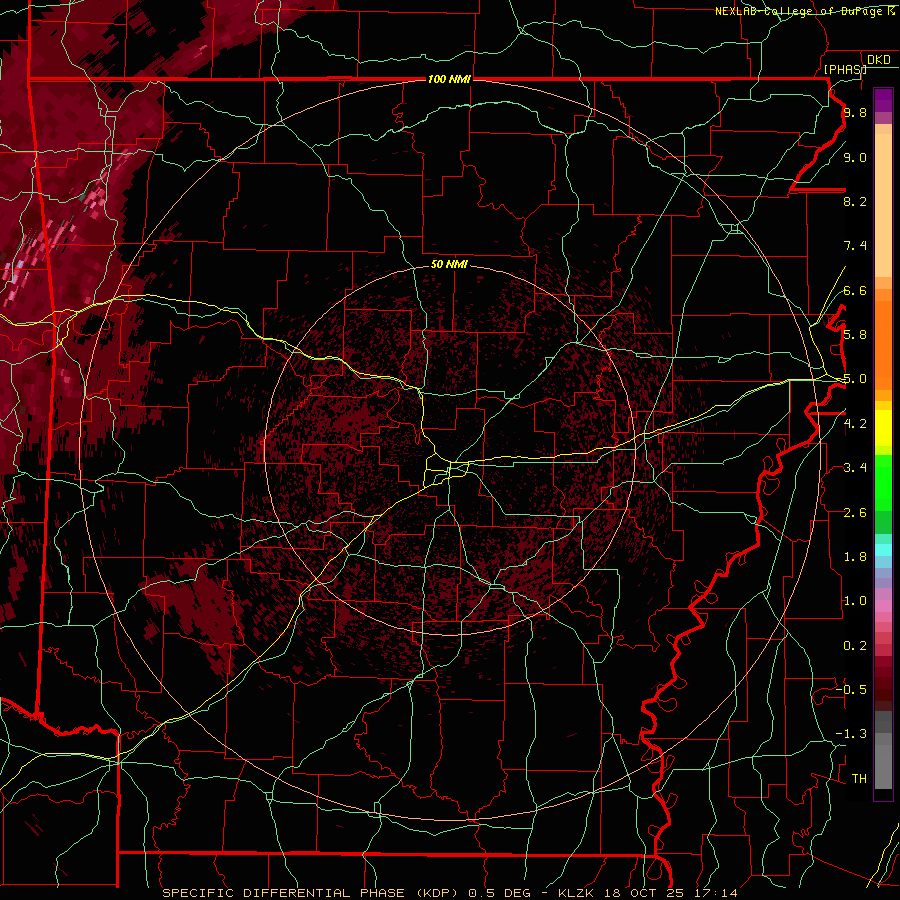Viewport: 900px width, 900px height.
Task: Click the 6.6 legend value
Action: pos(855,290)
